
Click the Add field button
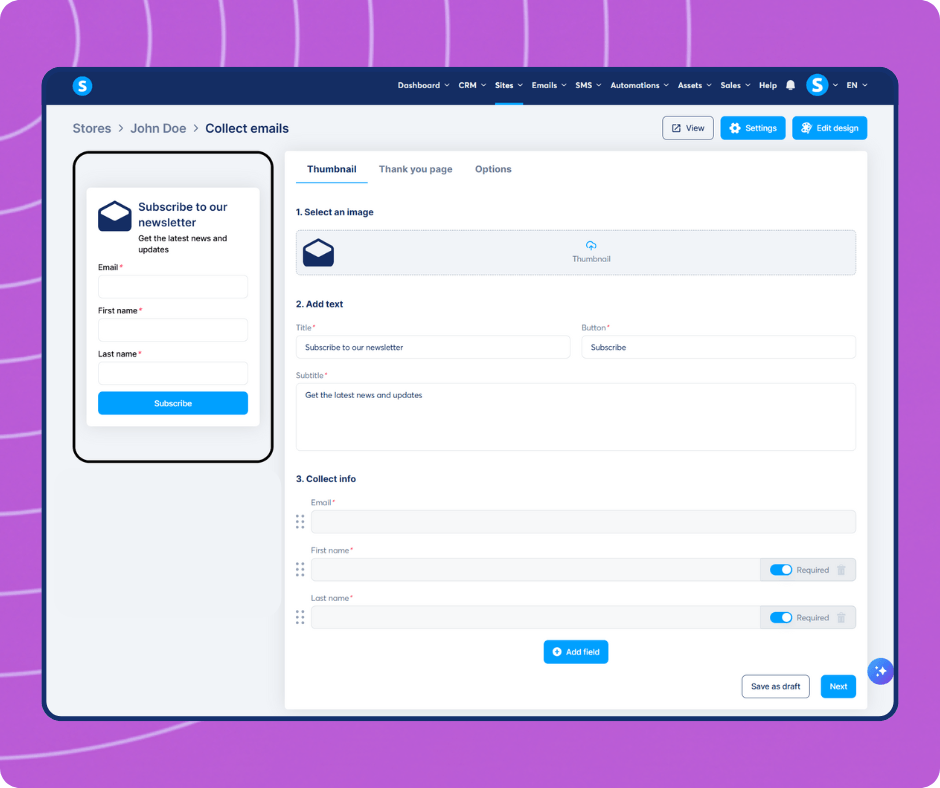pos(576,652)
